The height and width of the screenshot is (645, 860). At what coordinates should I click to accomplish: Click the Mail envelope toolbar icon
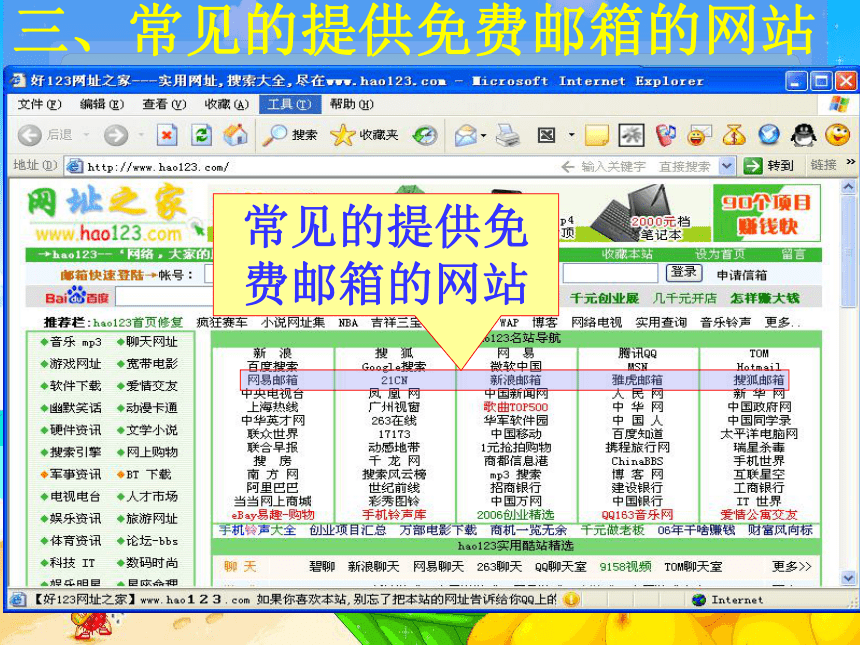click(x=465, y=135)
